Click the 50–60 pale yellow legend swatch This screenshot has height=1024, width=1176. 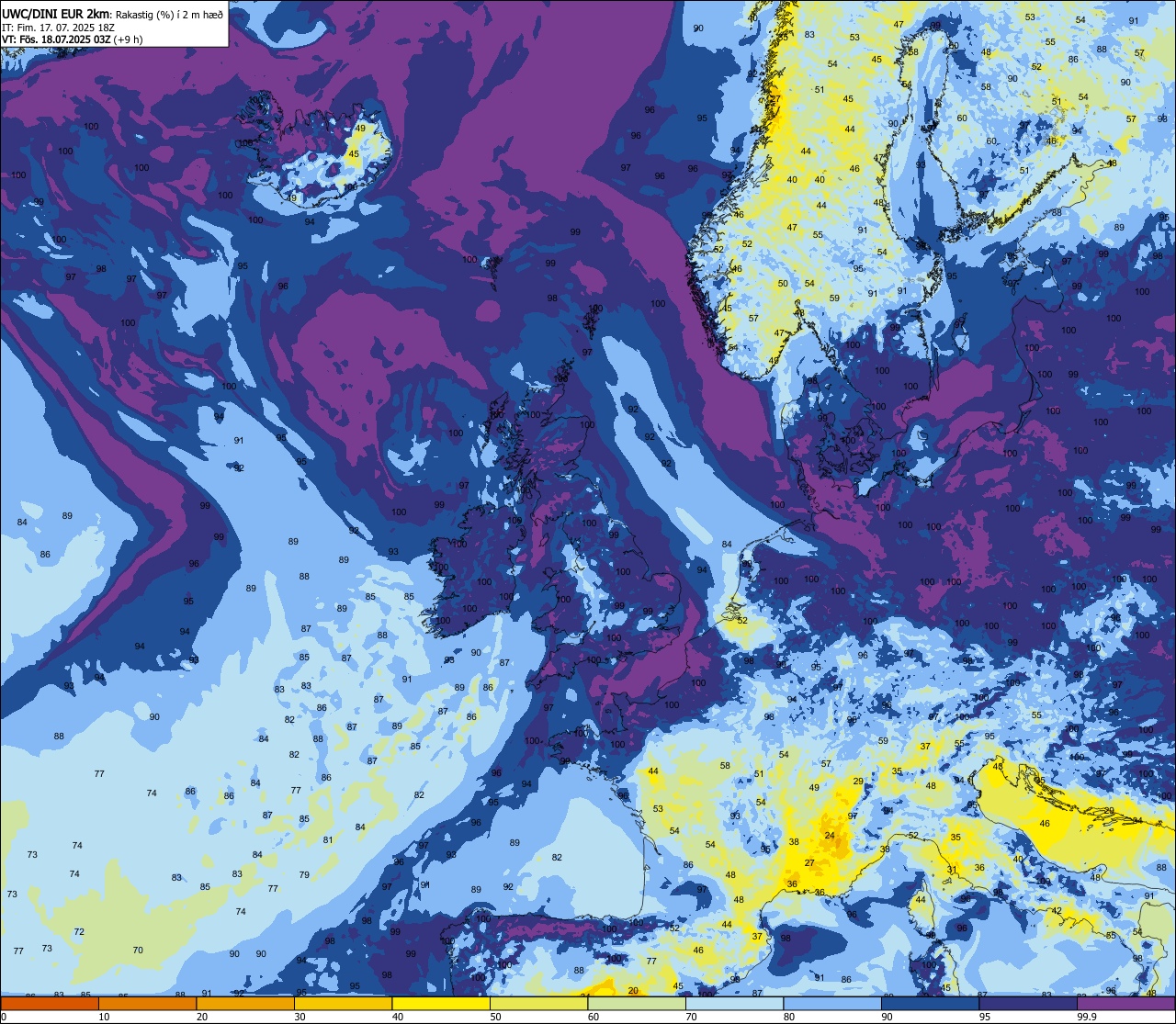click(538, 1003)
